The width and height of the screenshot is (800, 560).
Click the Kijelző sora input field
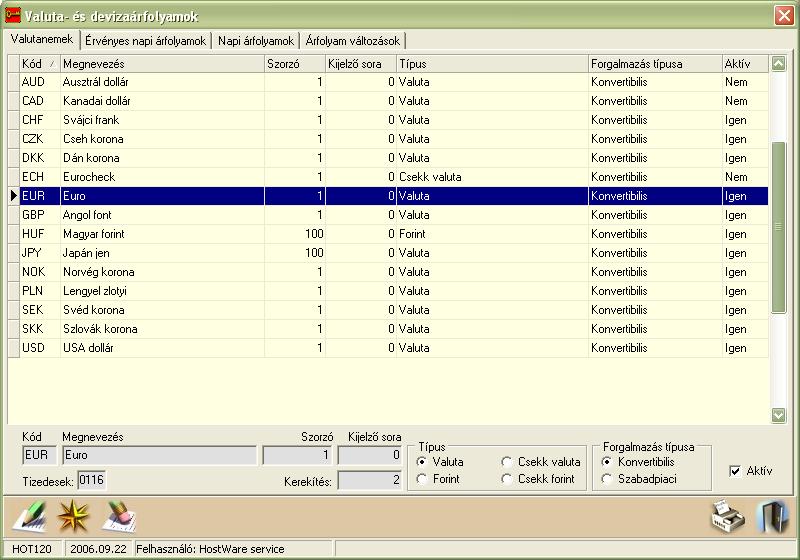(x=369, y=455)
